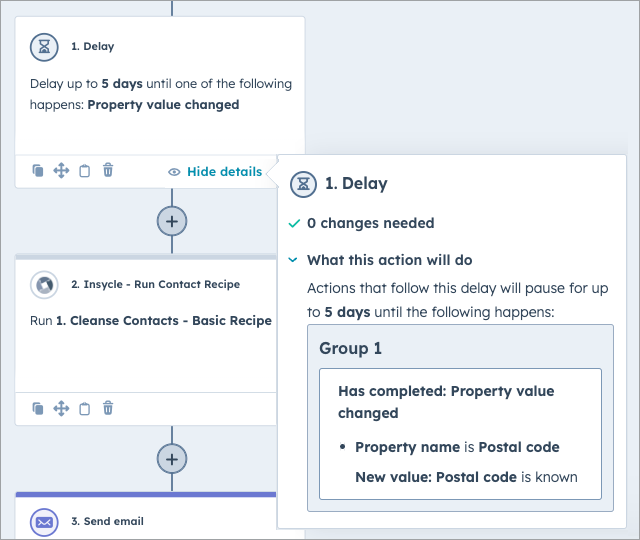Open the 2. Insycle - Run Contact Recipe title
The width and height of the screenshot is (640, 540).
click(156, 284)
